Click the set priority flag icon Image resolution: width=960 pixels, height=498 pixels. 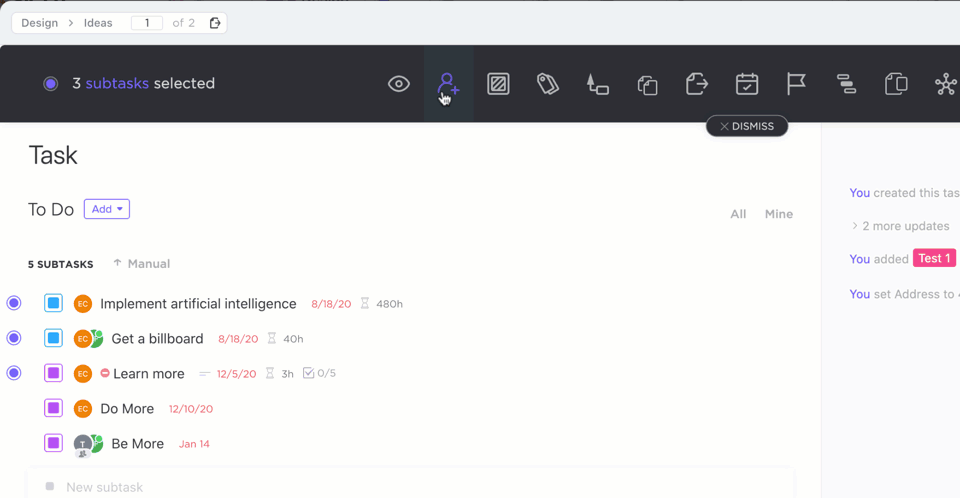point(796,84)
